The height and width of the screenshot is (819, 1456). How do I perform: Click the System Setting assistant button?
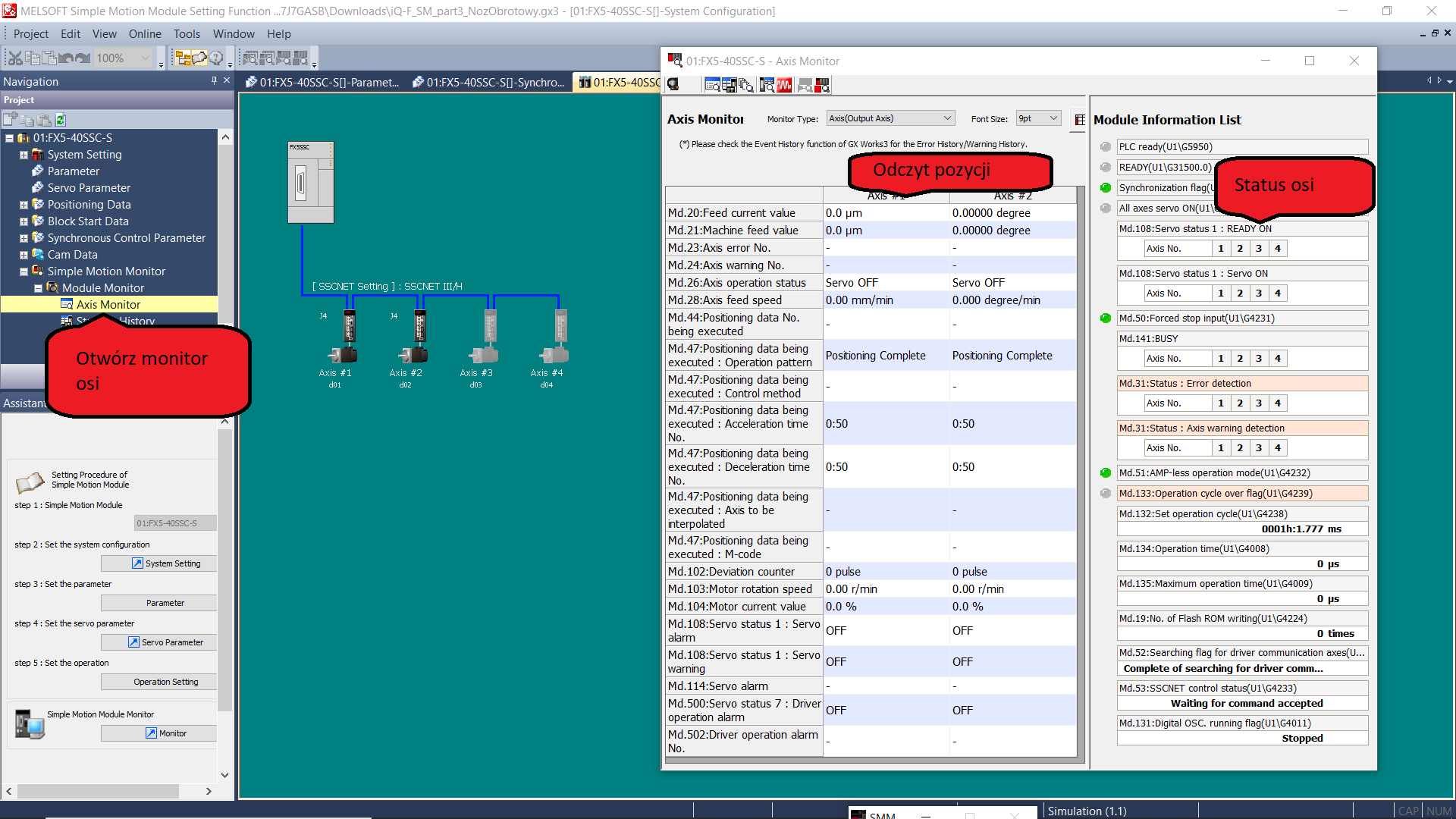[158, 563]
